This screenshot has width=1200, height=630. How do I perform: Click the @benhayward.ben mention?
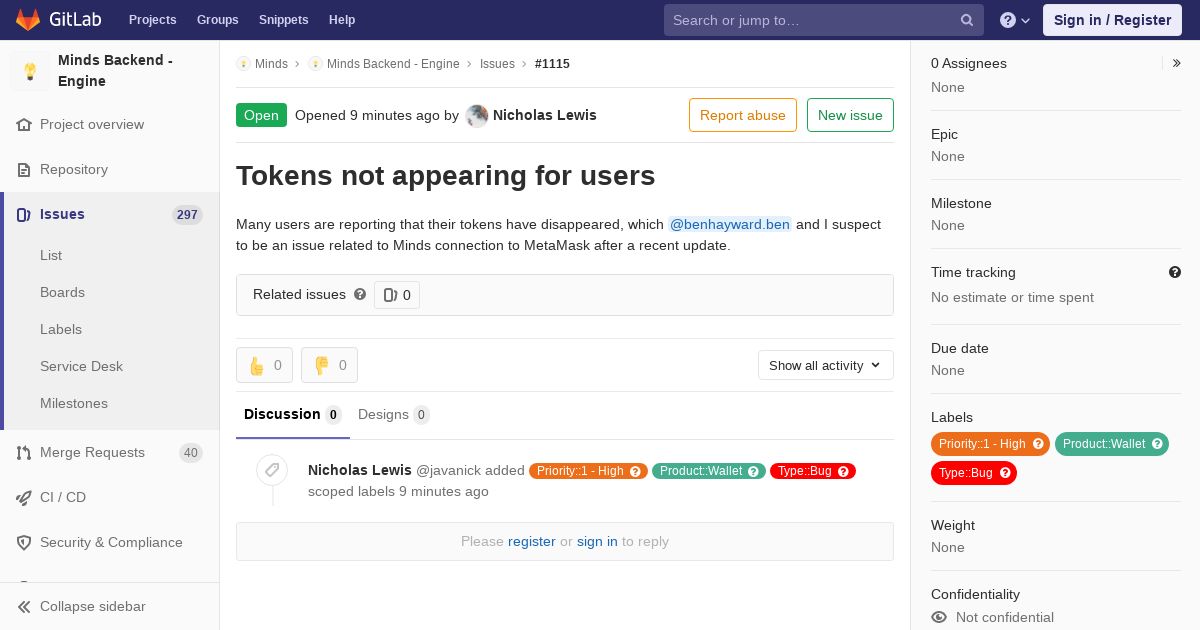coord(730,224)
